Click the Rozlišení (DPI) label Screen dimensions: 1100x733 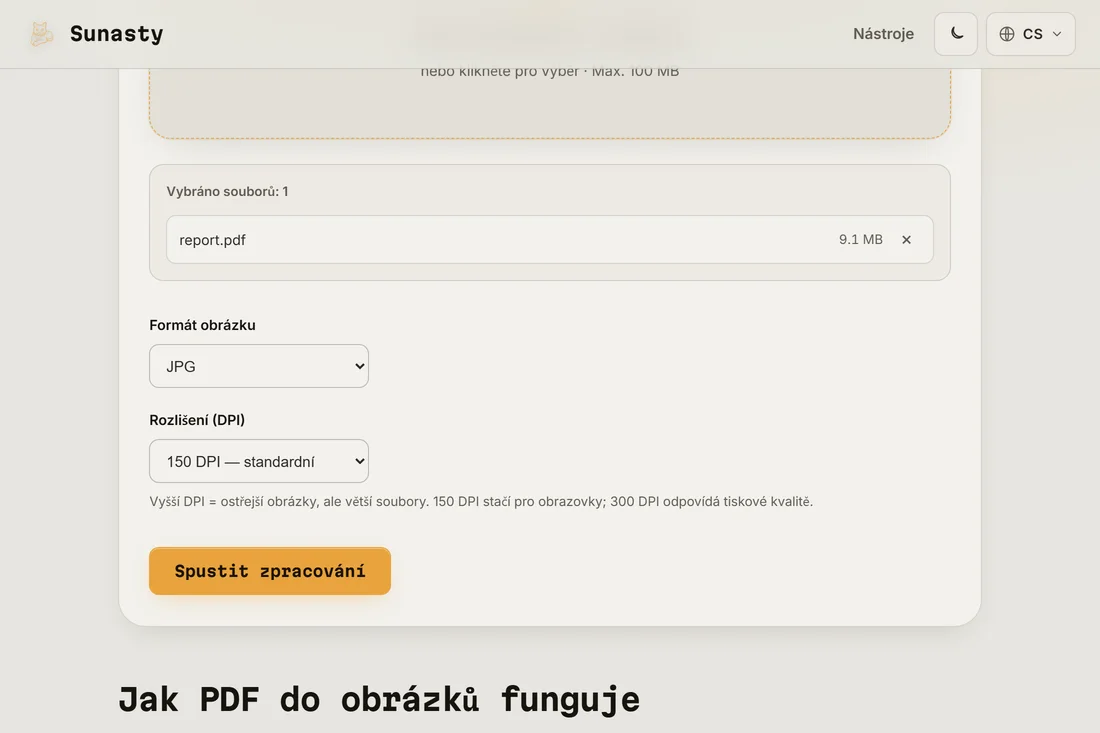tap(197, 419)
